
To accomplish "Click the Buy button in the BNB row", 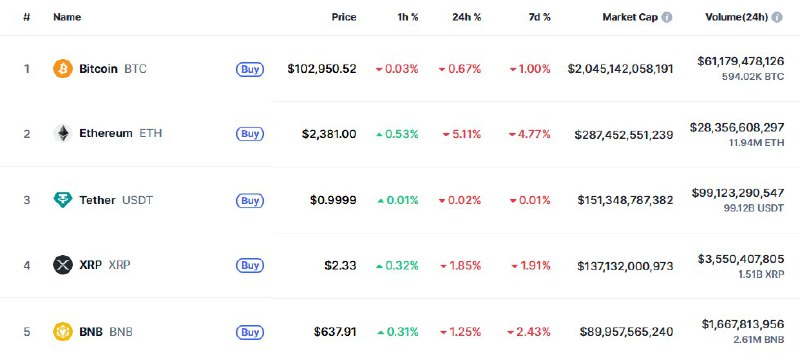I will tap(250, 332).
